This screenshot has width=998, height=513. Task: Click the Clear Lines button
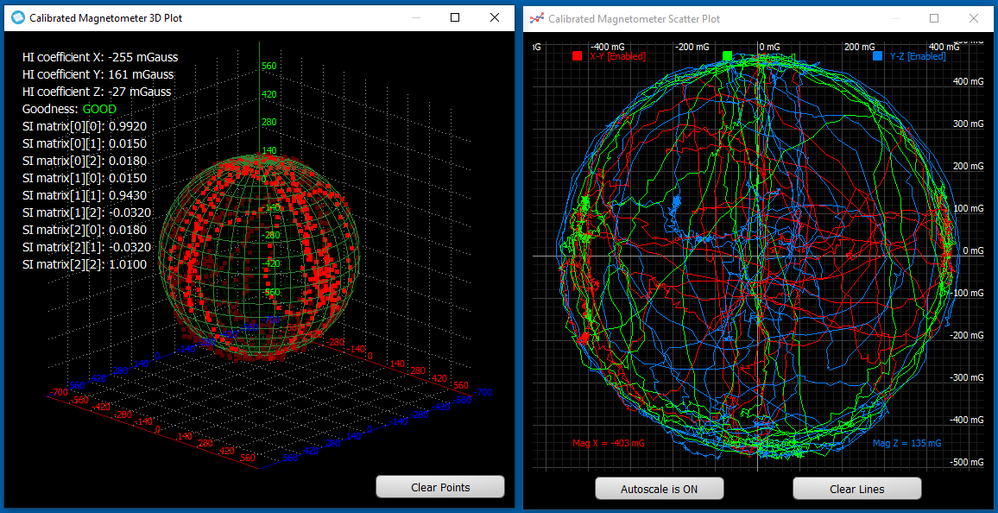pyautogui.click(x=857, y=489)
